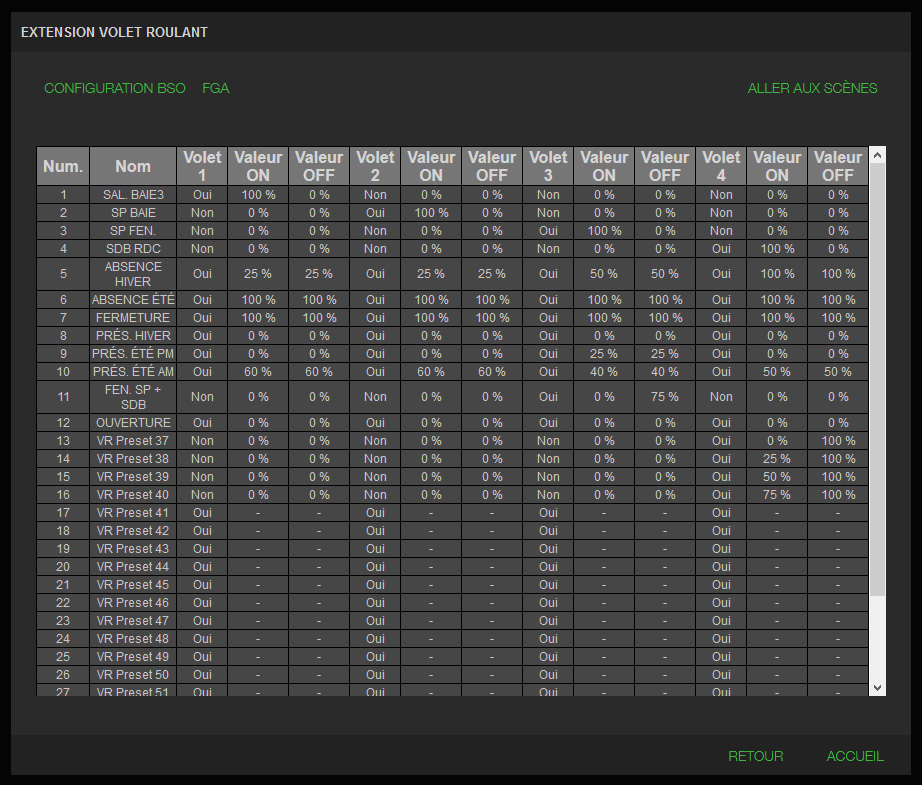Click the Num. column header

coord(63,166)
